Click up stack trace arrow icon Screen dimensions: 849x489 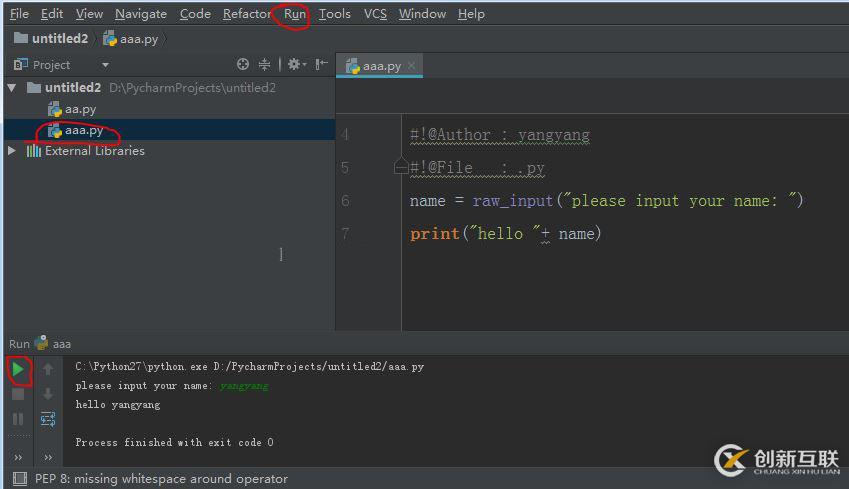48,369
